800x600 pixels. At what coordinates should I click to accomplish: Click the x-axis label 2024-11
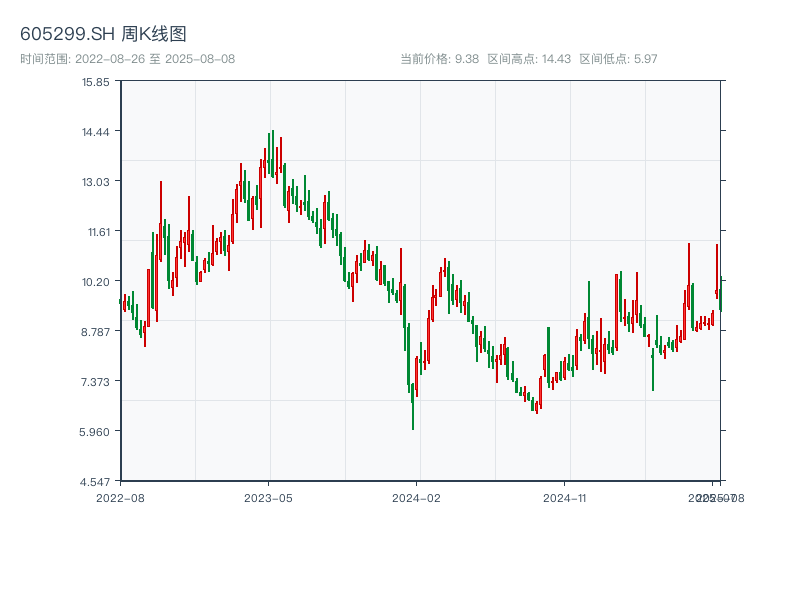coord(564,498)
